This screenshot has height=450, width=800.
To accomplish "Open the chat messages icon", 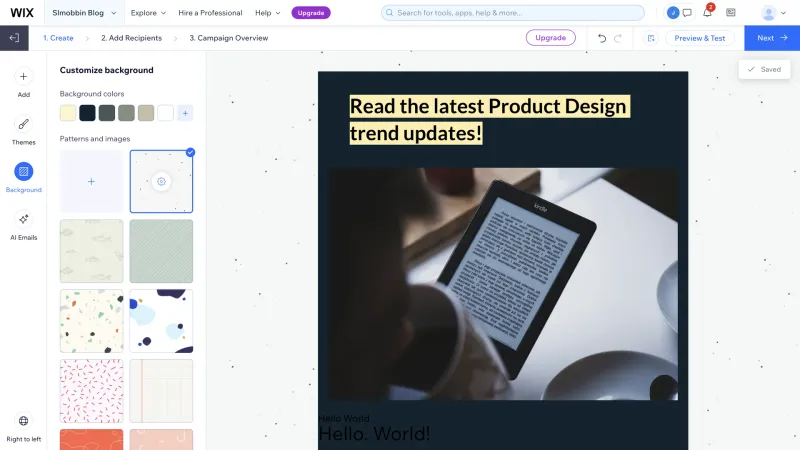I will click(687, 13).
